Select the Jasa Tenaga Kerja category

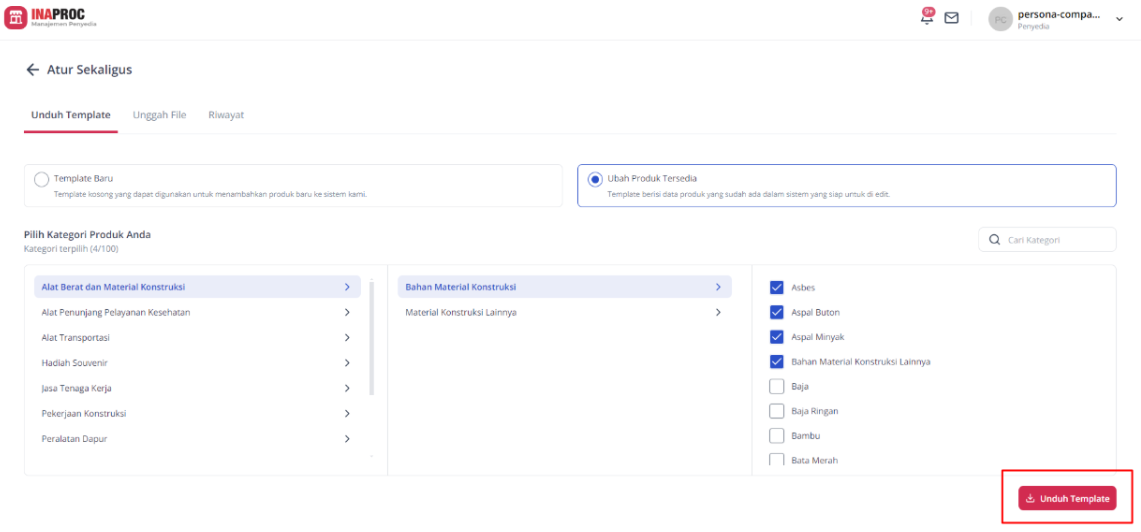[197, 388]
